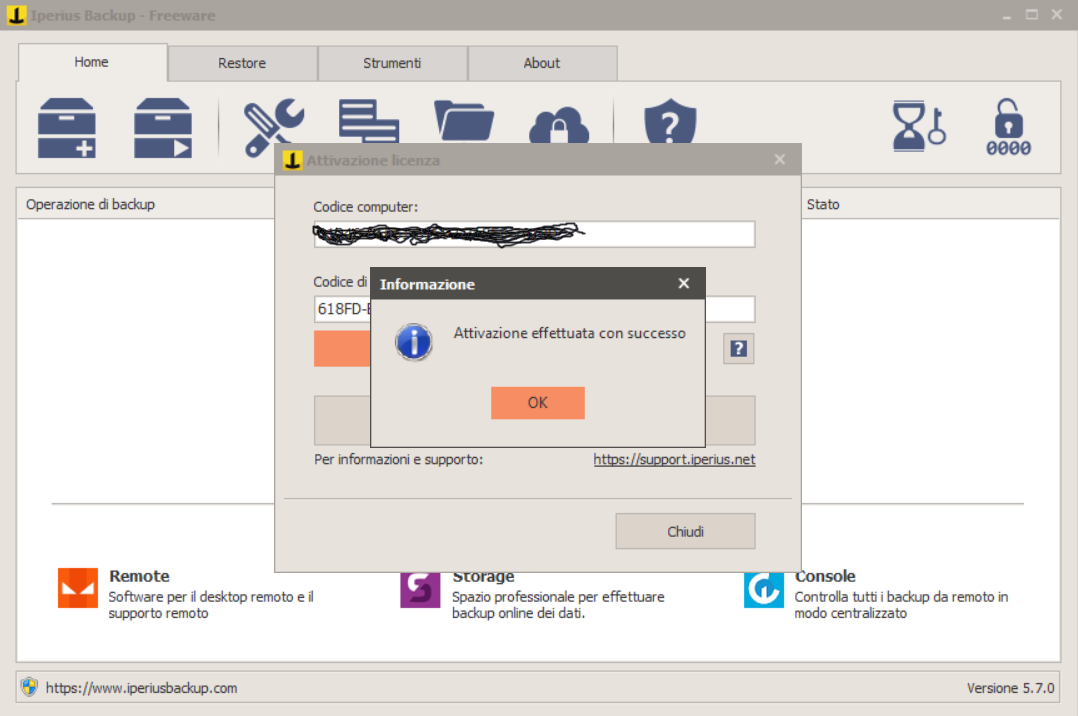Click the Versione 5.7.0 status text
1078x716 pixels.
tap(1011, 688)
